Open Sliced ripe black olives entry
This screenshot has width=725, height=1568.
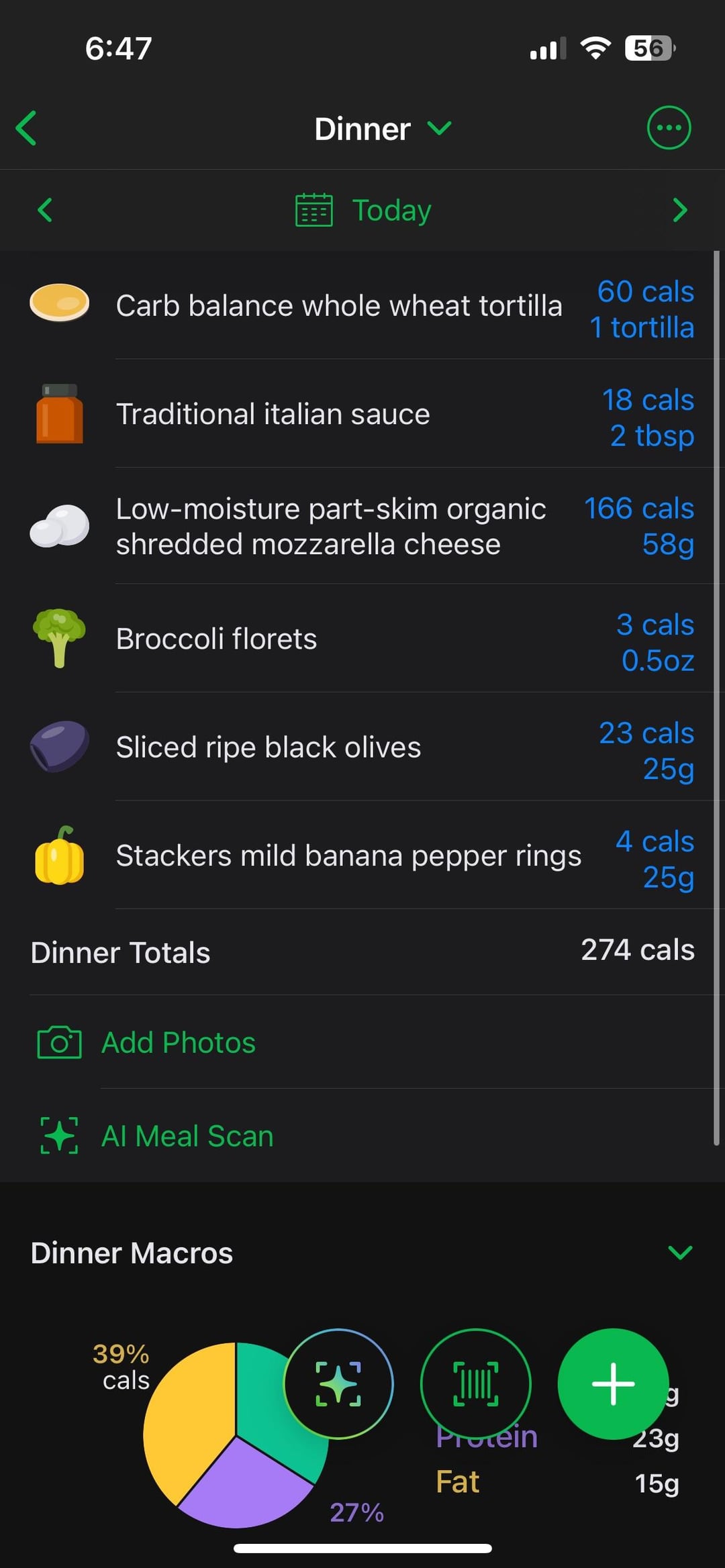click(x=269, y=747)
